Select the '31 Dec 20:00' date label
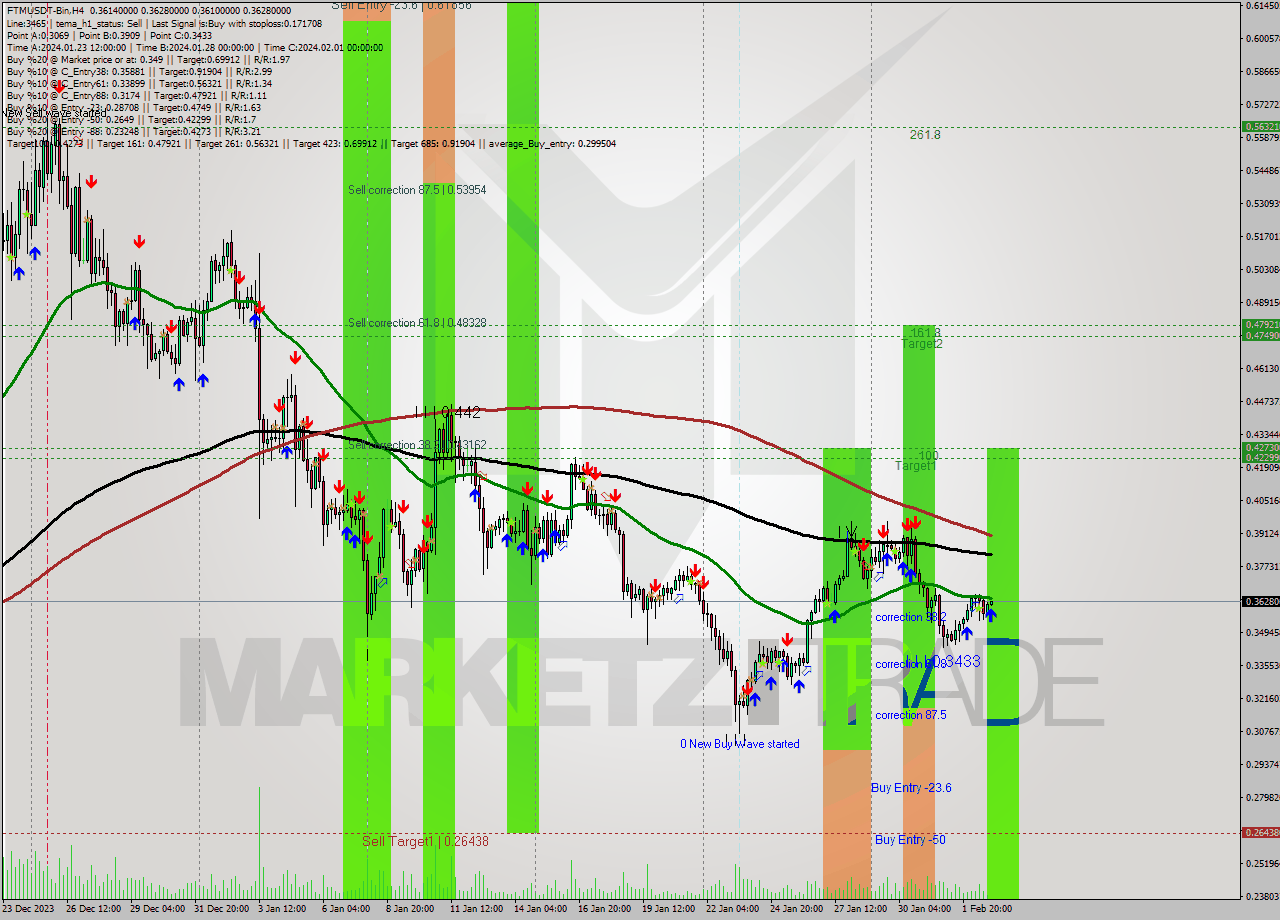This screenshot has height=920, width=1280. (221, 909)
